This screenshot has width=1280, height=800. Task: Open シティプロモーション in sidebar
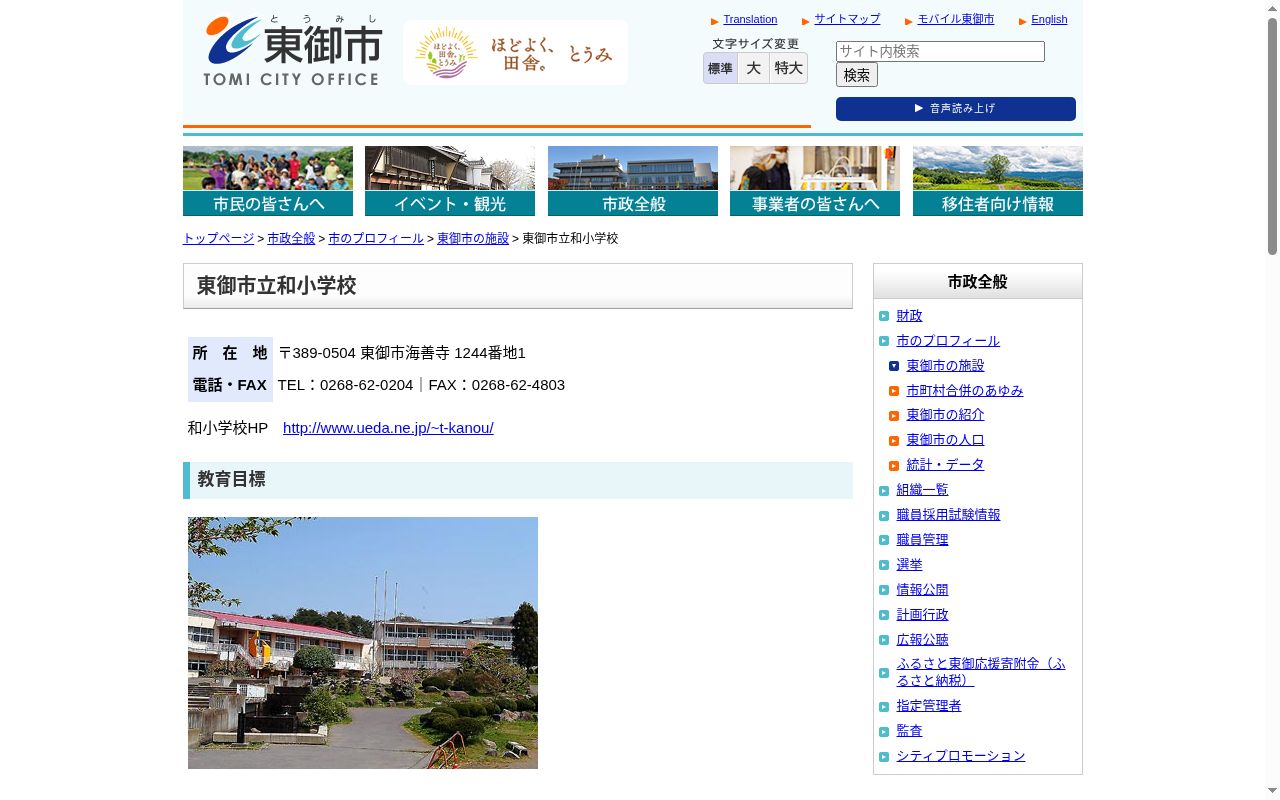click(x=961, y=756)
